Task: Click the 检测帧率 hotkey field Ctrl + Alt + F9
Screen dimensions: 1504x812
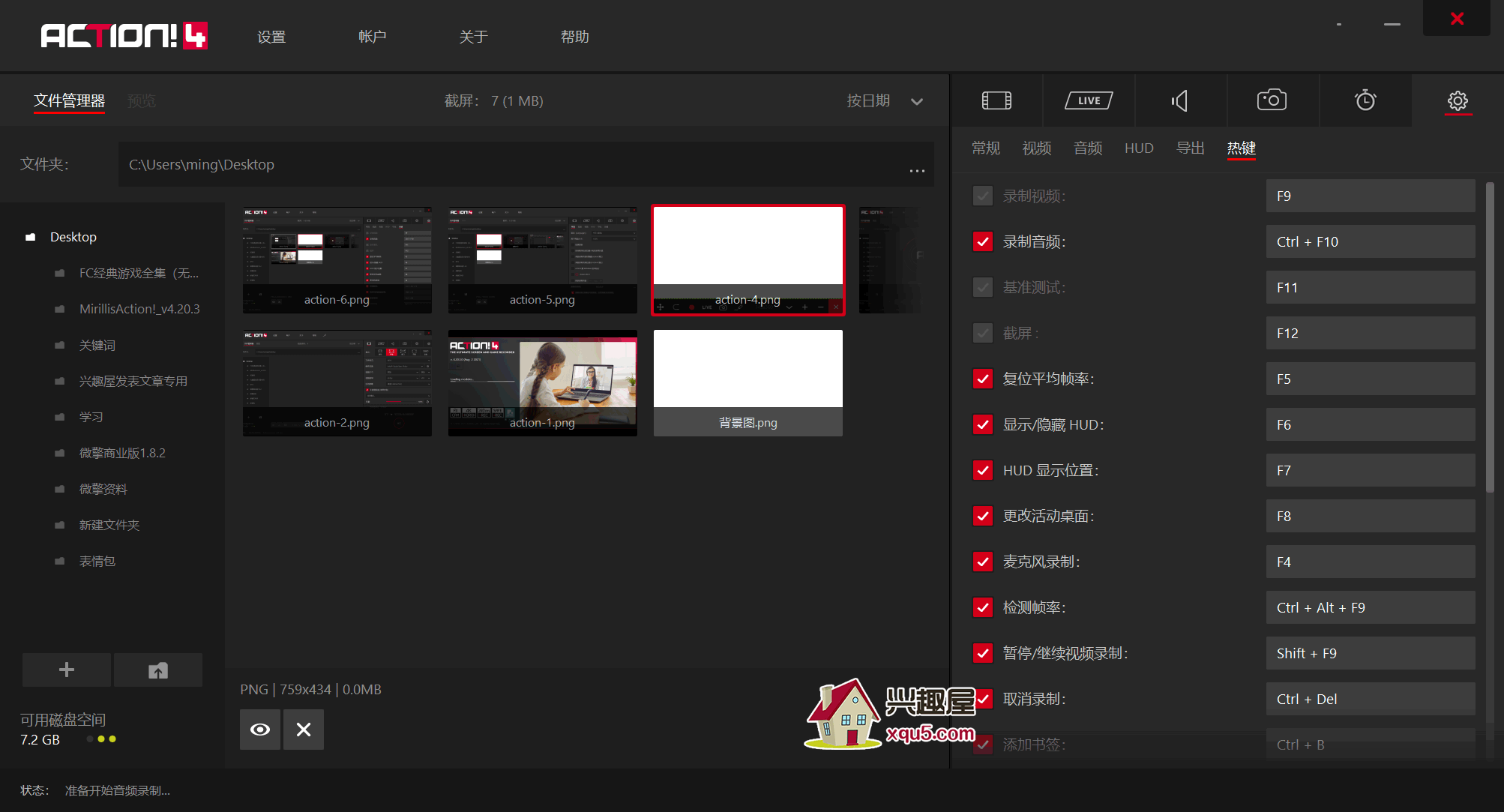Action: pyautogui.click(x=1371, y=607)
